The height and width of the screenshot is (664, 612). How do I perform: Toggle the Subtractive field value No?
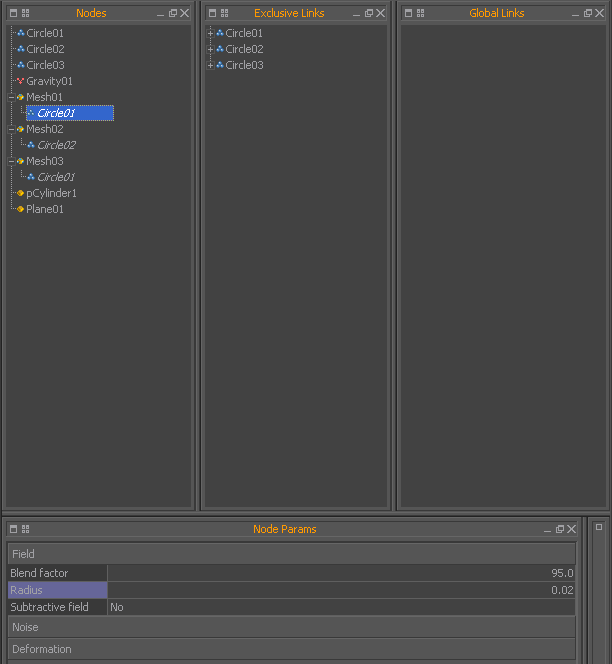(x=341, y=607)
